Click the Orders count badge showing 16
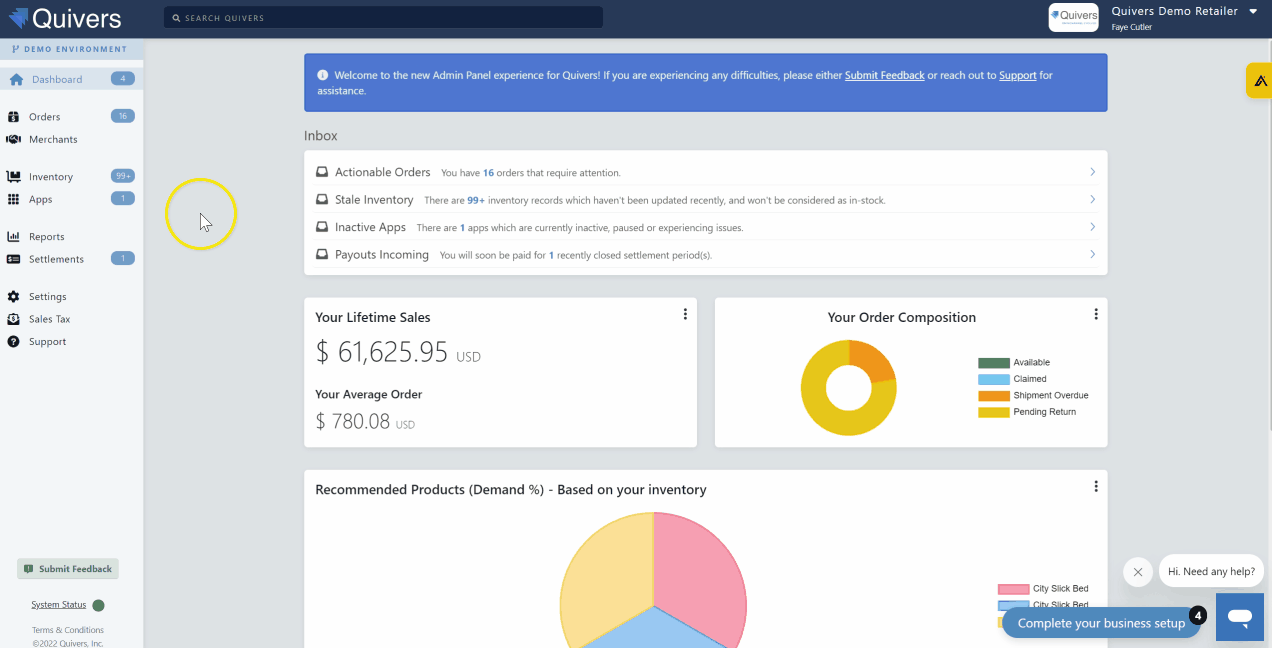The height and width of the screenshot is (648, 1272). [x=123, y=116]
